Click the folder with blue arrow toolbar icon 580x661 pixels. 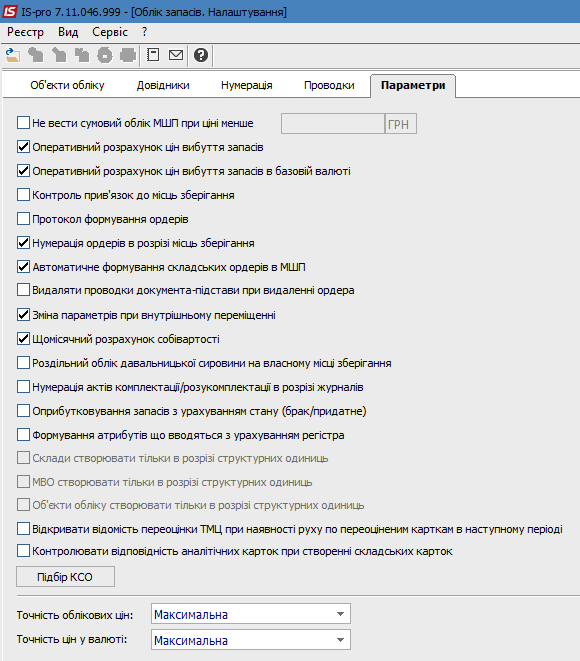[13, 55]
